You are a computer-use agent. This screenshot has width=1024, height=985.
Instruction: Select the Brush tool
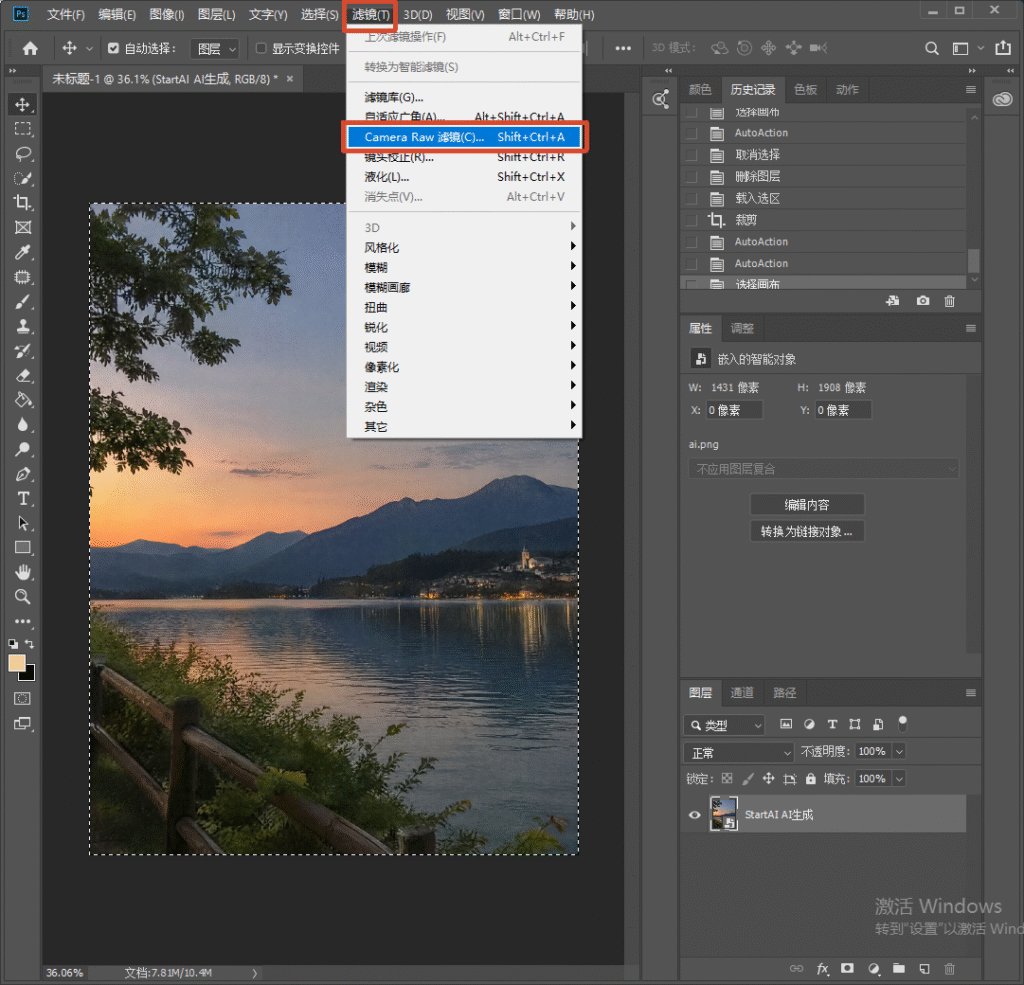click(23, 302)
